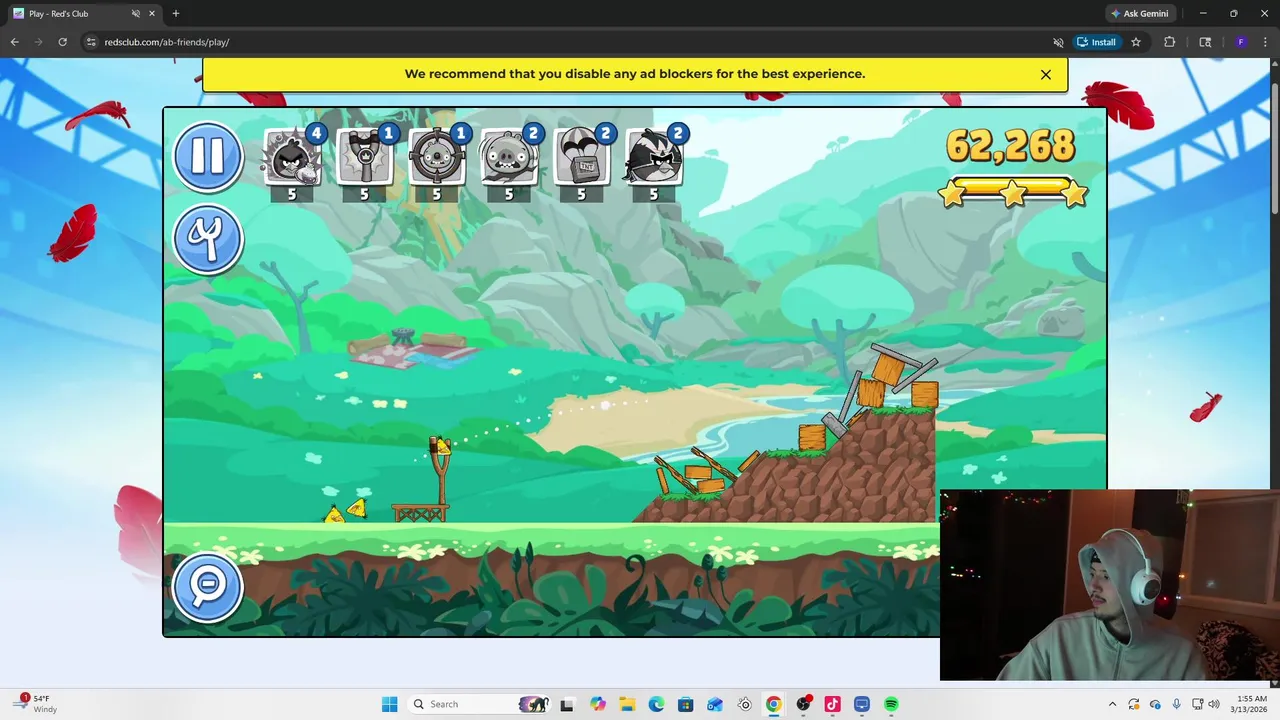Select the Play - Red's Club tab
The width and height of the screenshot is (1280, 720).
coord(84,14)
